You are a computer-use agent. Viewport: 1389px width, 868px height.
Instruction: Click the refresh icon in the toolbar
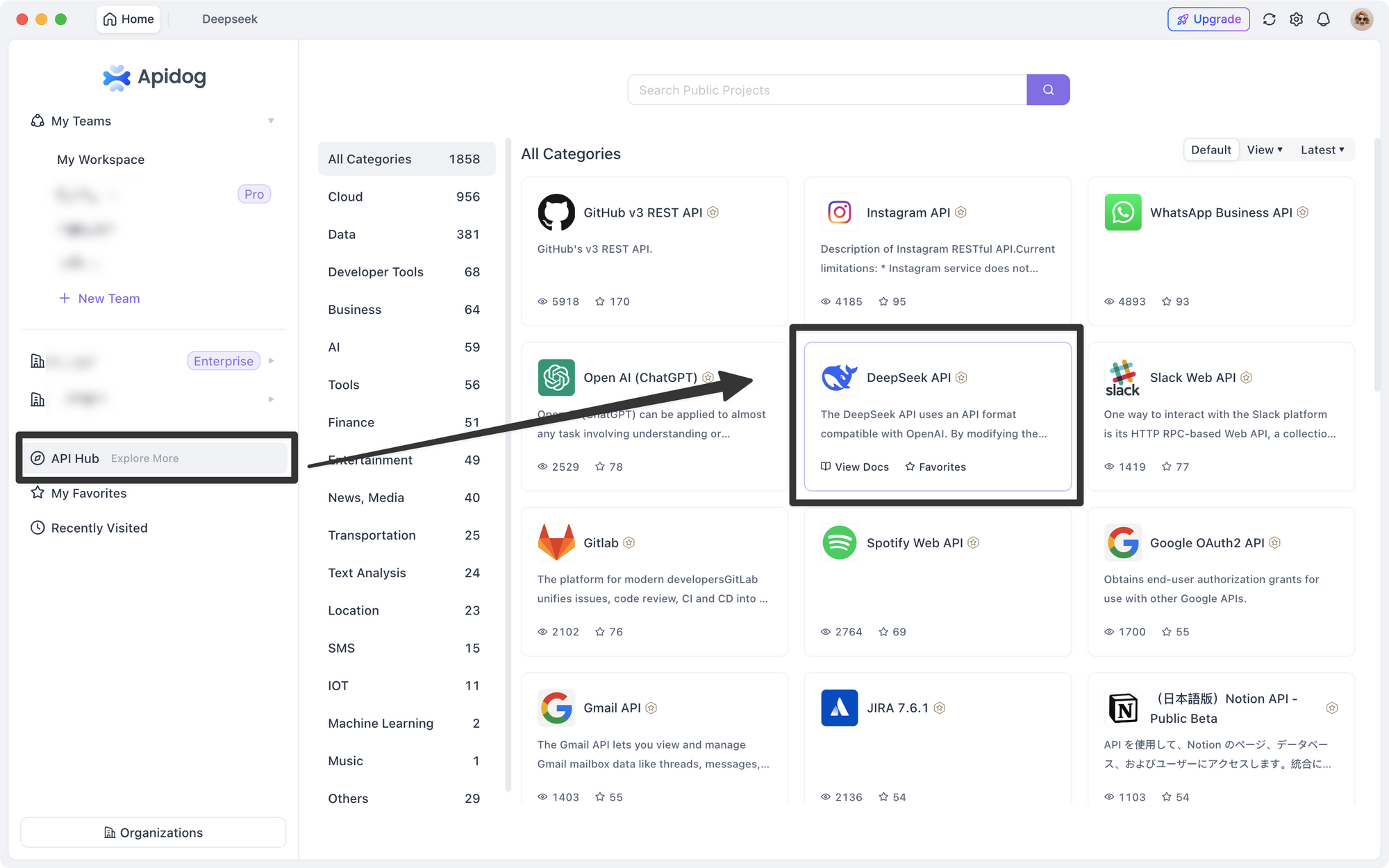coord(1269,19)
